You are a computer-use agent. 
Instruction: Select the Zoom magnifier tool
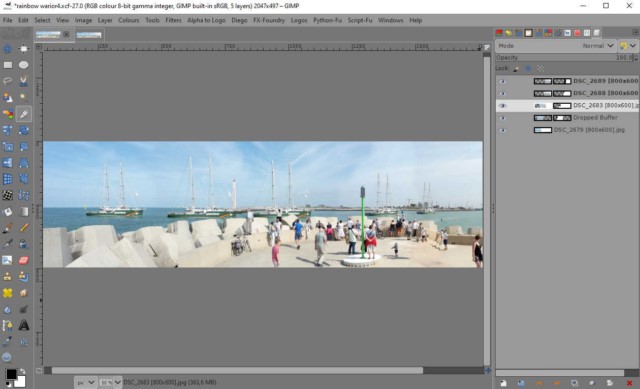pyautogui.click(x=7, y=358)
